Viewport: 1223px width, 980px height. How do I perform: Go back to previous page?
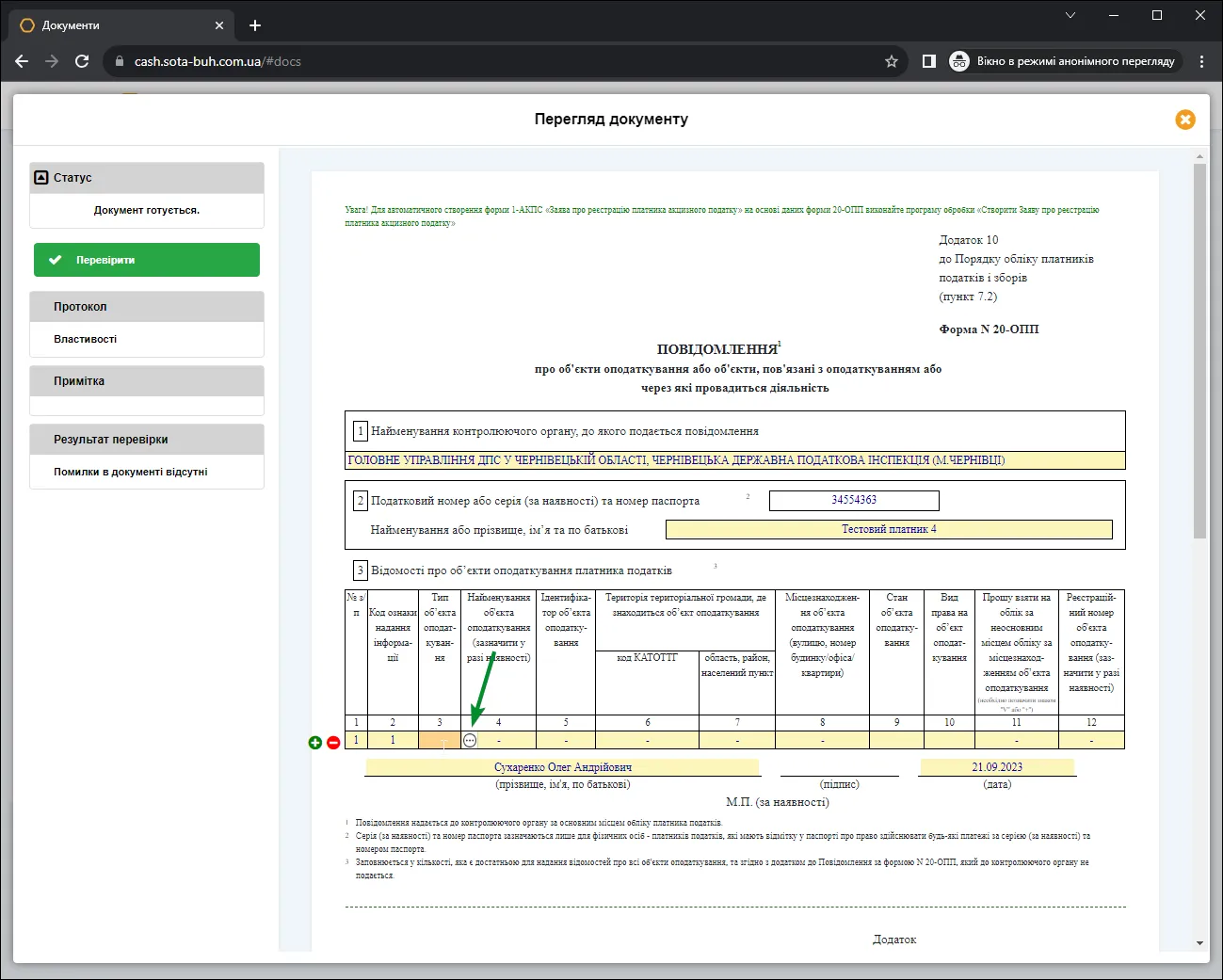point(22,61)
